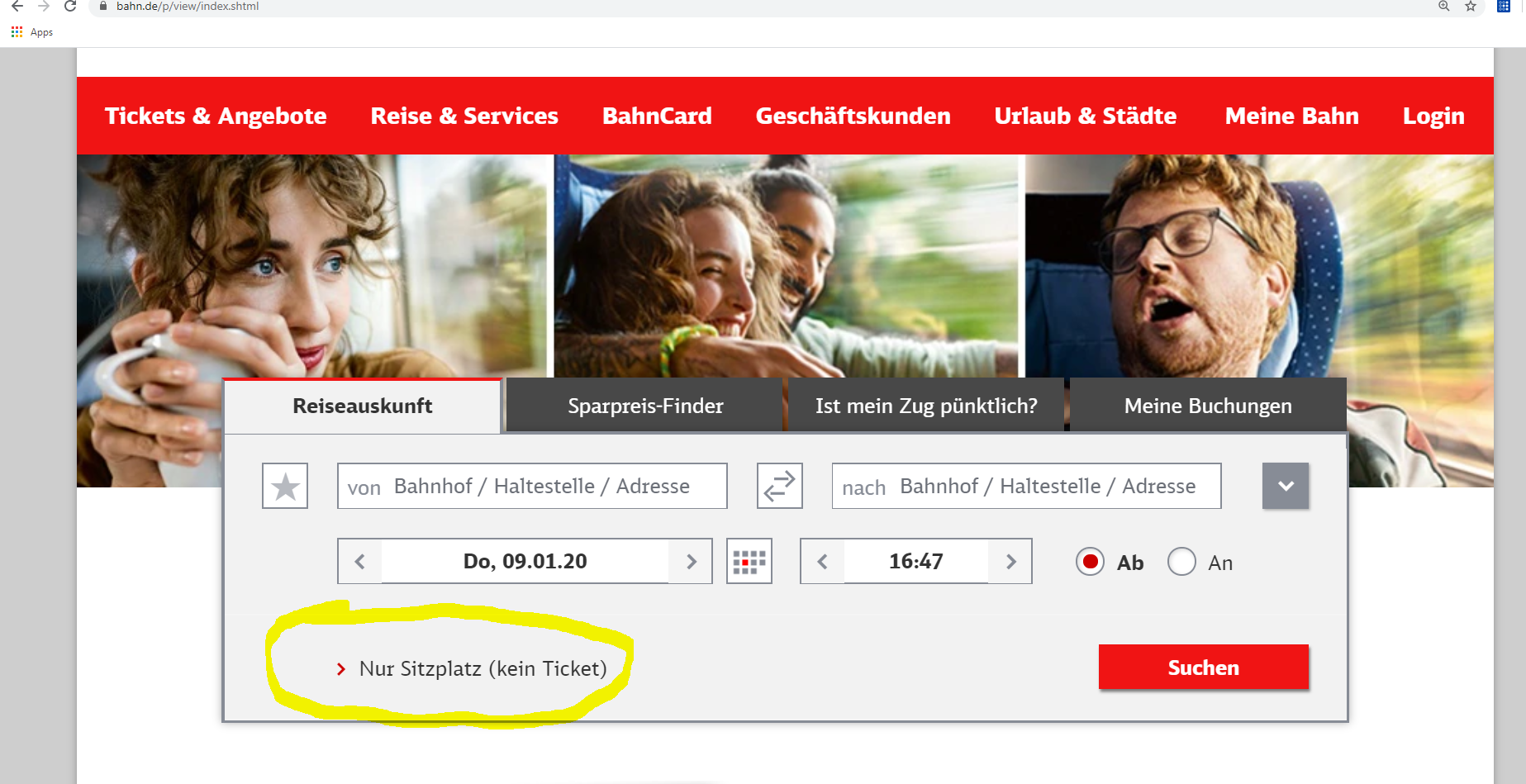Image resolution: width=1526 pixels, height=784 pixels.
Task: Bookmark this page with star icon
Action: pyautogui.click(x=1471, y=7)
